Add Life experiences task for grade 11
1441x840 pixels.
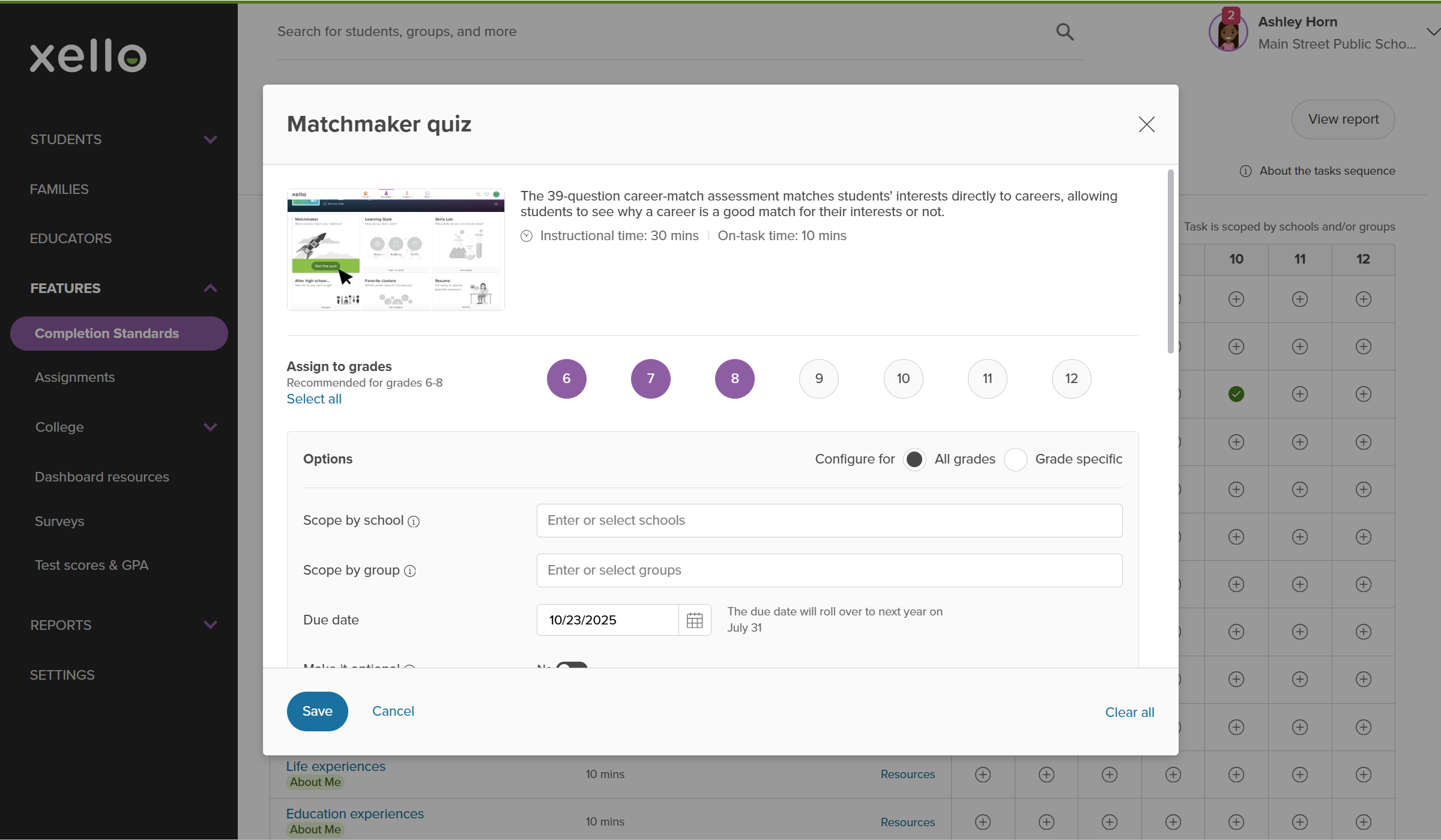1300,775
